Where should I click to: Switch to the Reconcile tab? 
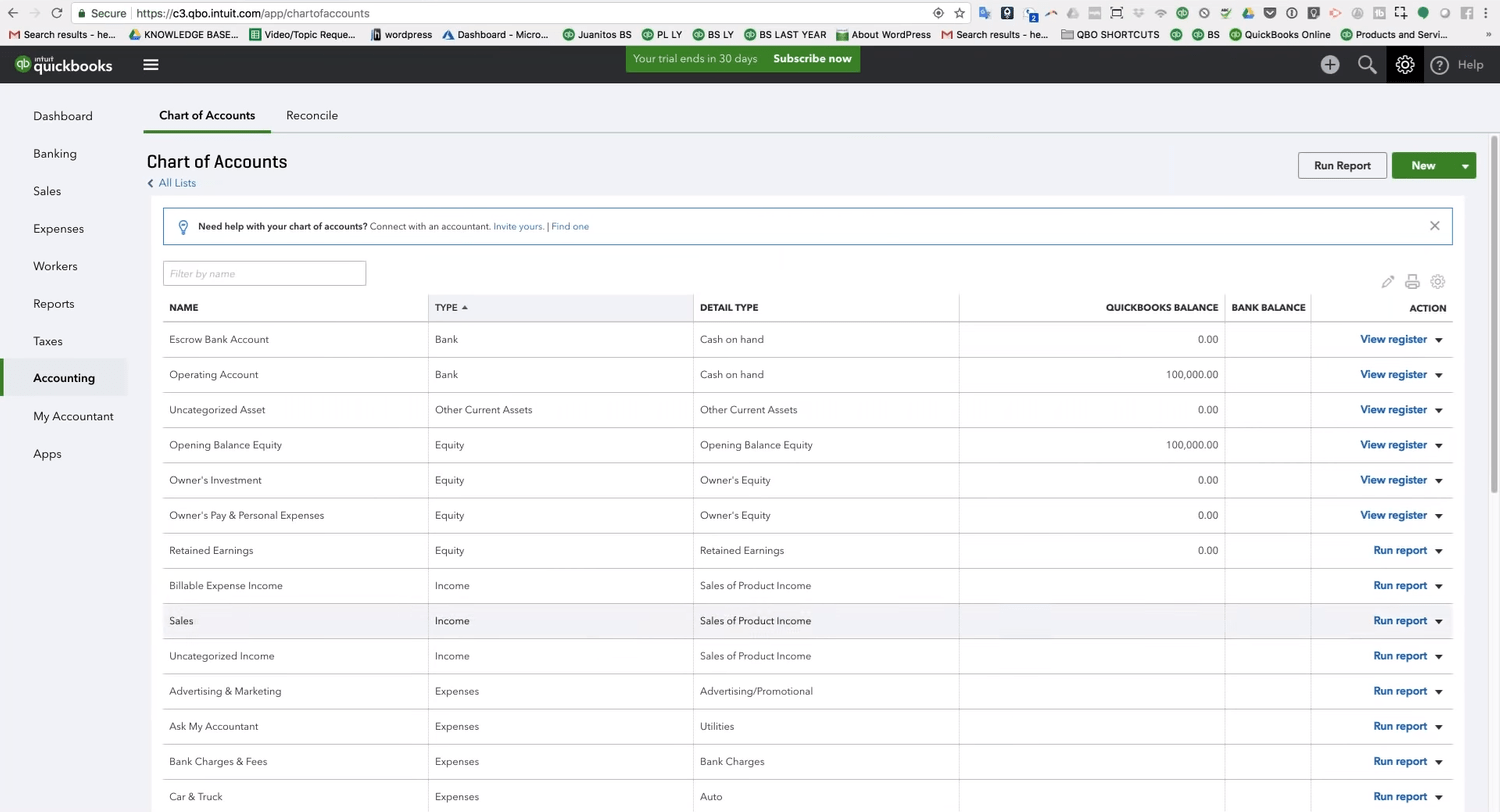pyautogui.click(x=311, y=116)
